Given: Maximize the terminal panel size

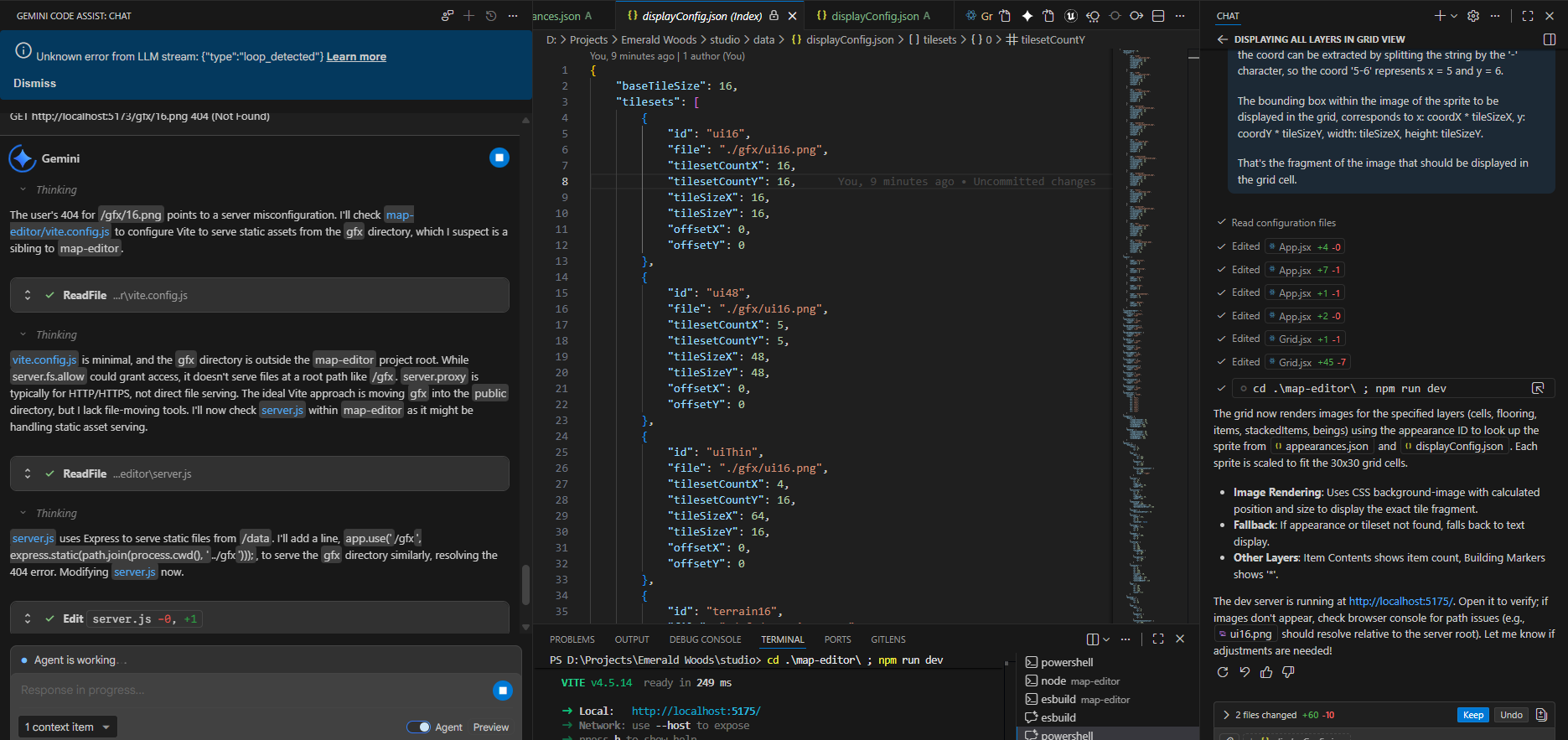Looking at the screenshot, I should click(x=1158, y=639).
